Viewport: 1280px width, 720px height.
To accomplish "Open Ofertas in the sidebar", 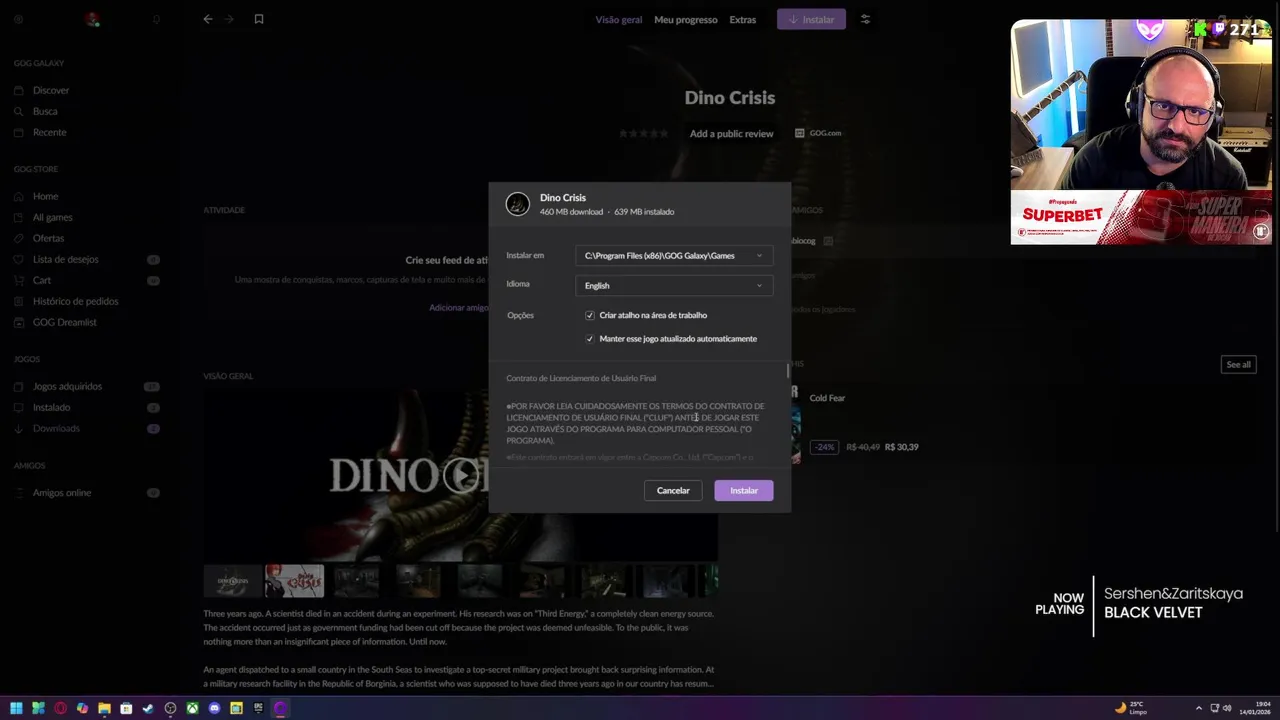I will (x=48, y=238).
